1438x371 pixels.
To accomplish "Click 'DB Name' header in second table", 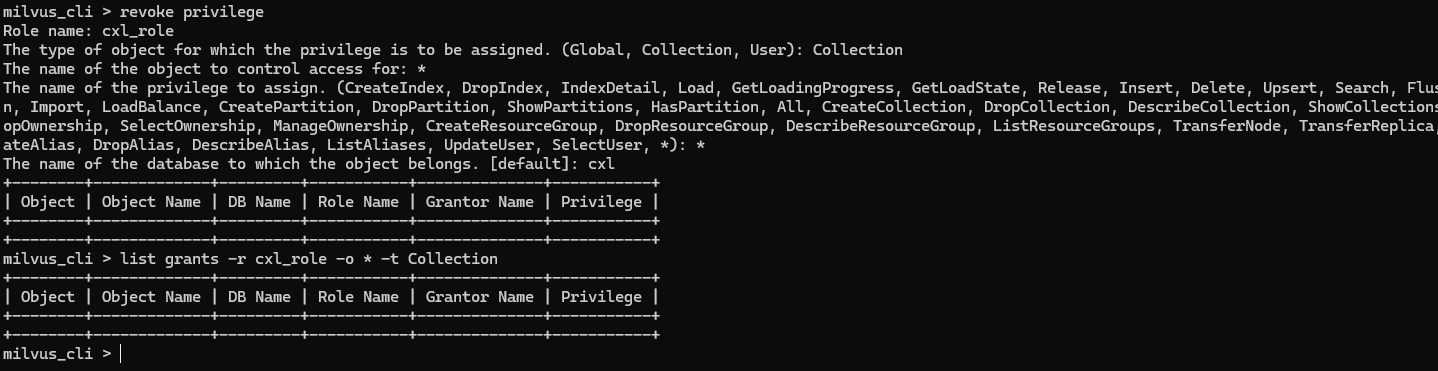I will [259, 297].
